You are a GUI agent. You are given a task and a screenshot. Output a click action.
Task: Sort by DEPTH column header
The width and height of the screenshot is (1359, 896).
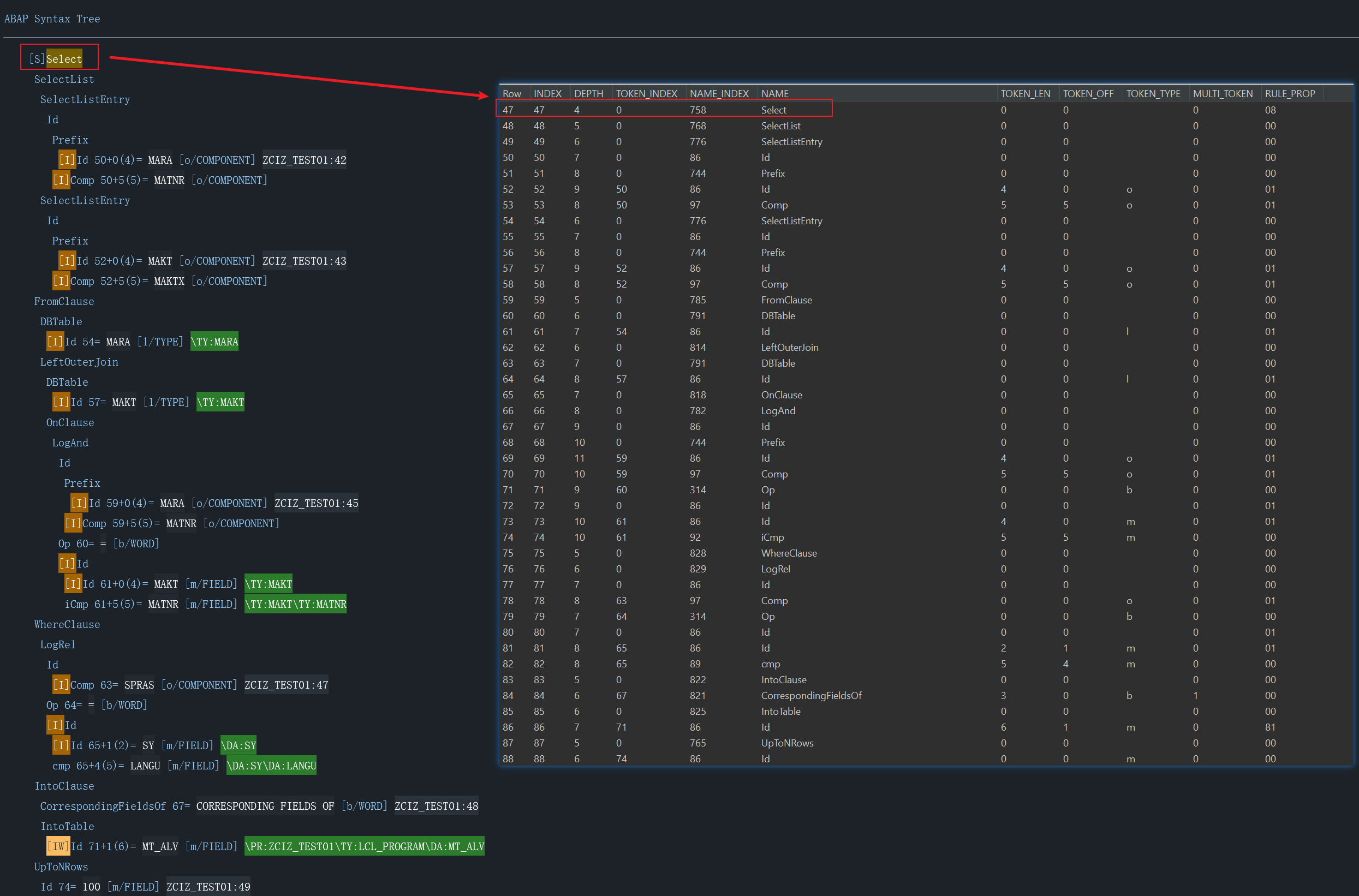point(588,93)
